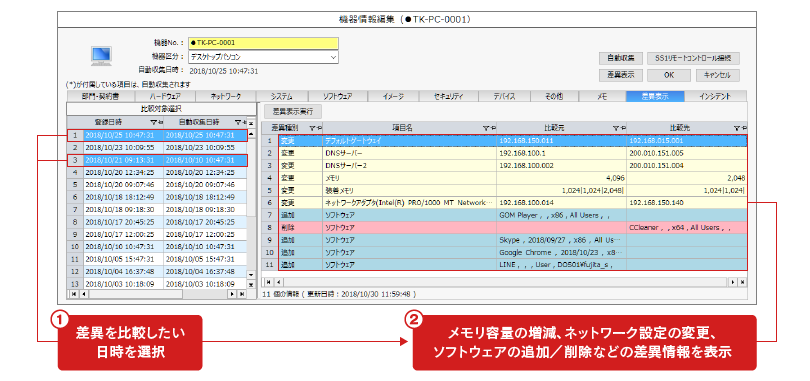
Task: Switch to ネットワーク tab
Action: tap(226, 97)
